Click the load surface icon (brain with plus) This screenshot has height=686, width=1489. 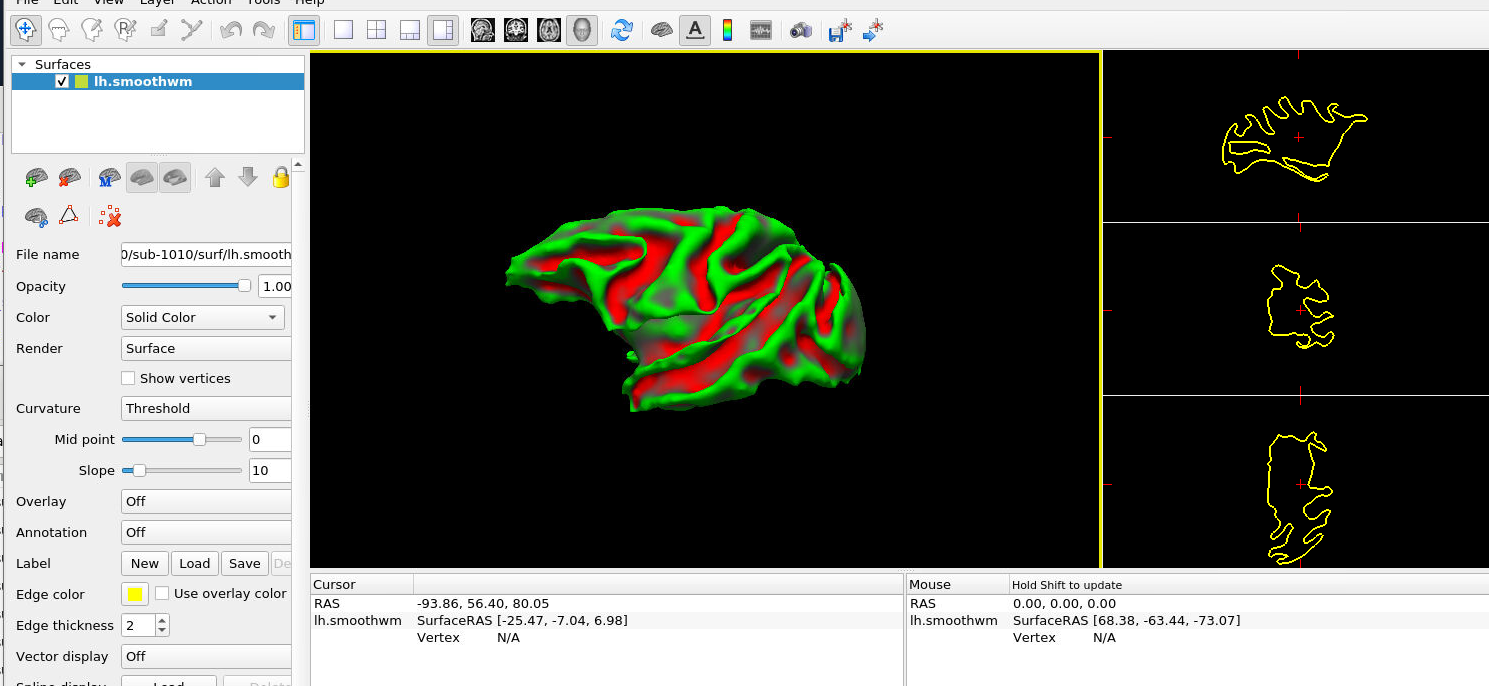pyautogui.click(x=36, y=178)
